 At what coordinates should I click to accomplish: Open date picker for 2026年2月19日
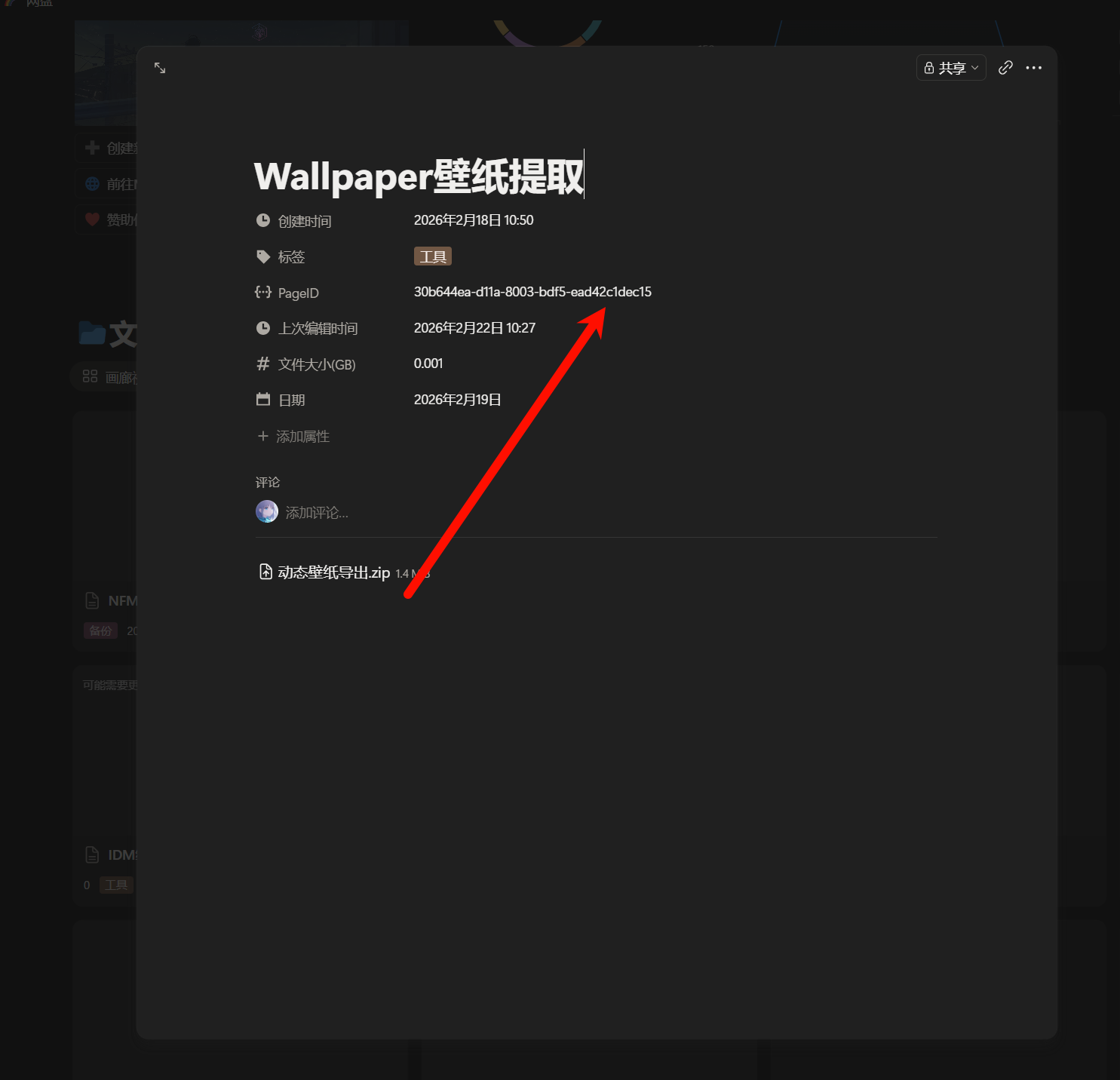coord(457,400)
